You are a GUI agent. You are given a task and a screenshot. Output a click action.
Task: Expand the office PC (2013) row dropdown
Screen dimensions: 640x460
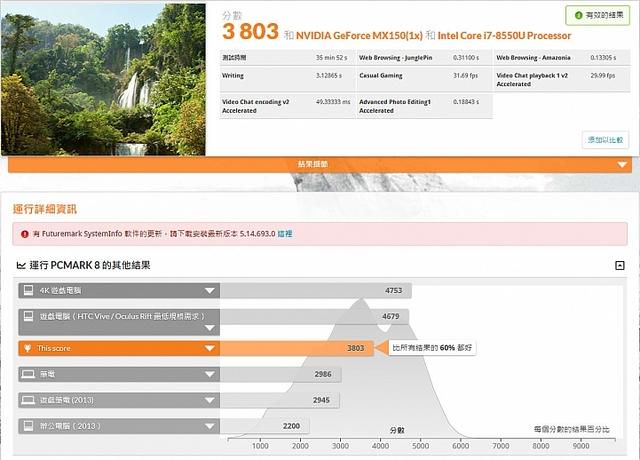click(x=210, y=426)
